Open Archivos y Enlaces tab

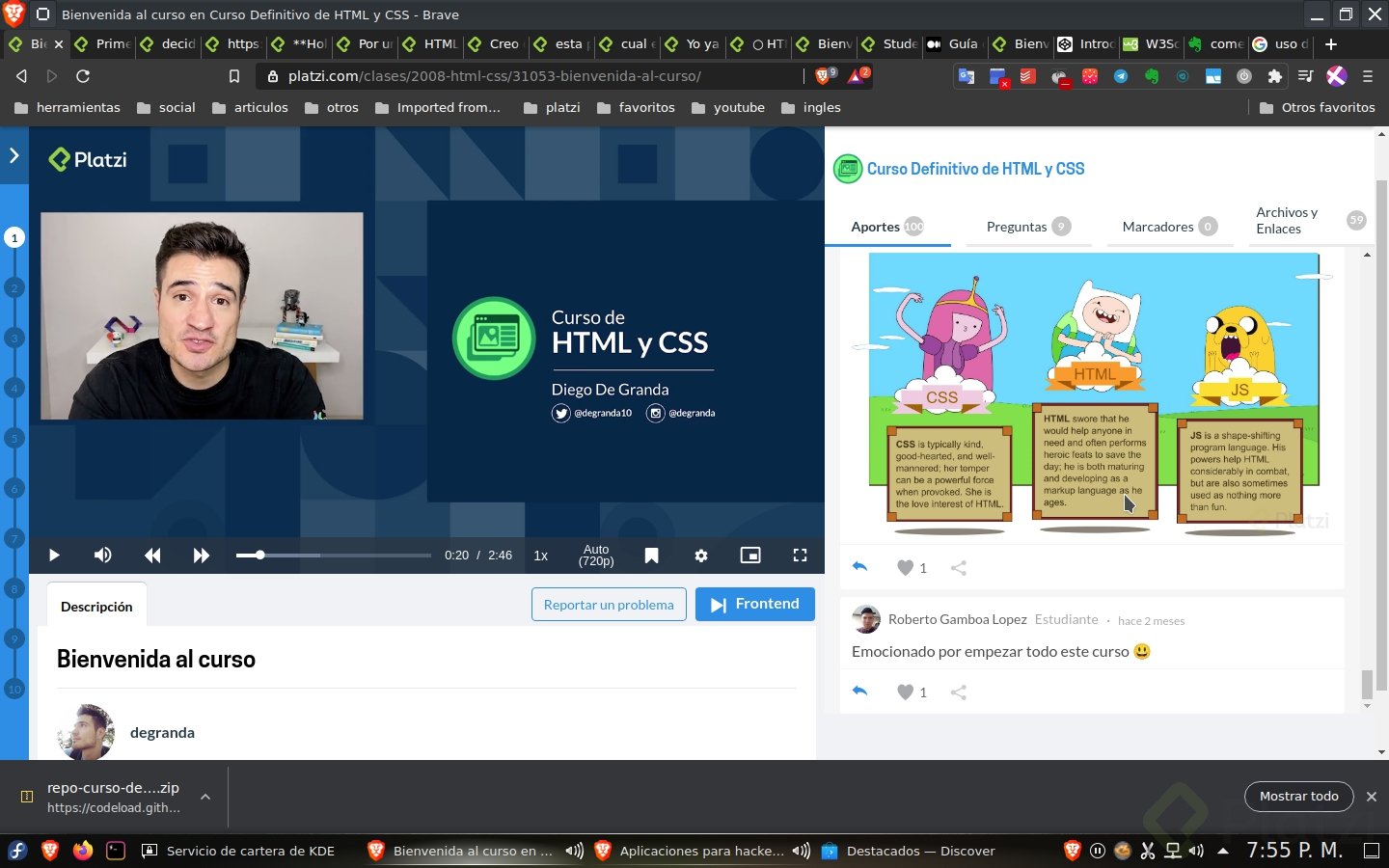coord(1309,221)
